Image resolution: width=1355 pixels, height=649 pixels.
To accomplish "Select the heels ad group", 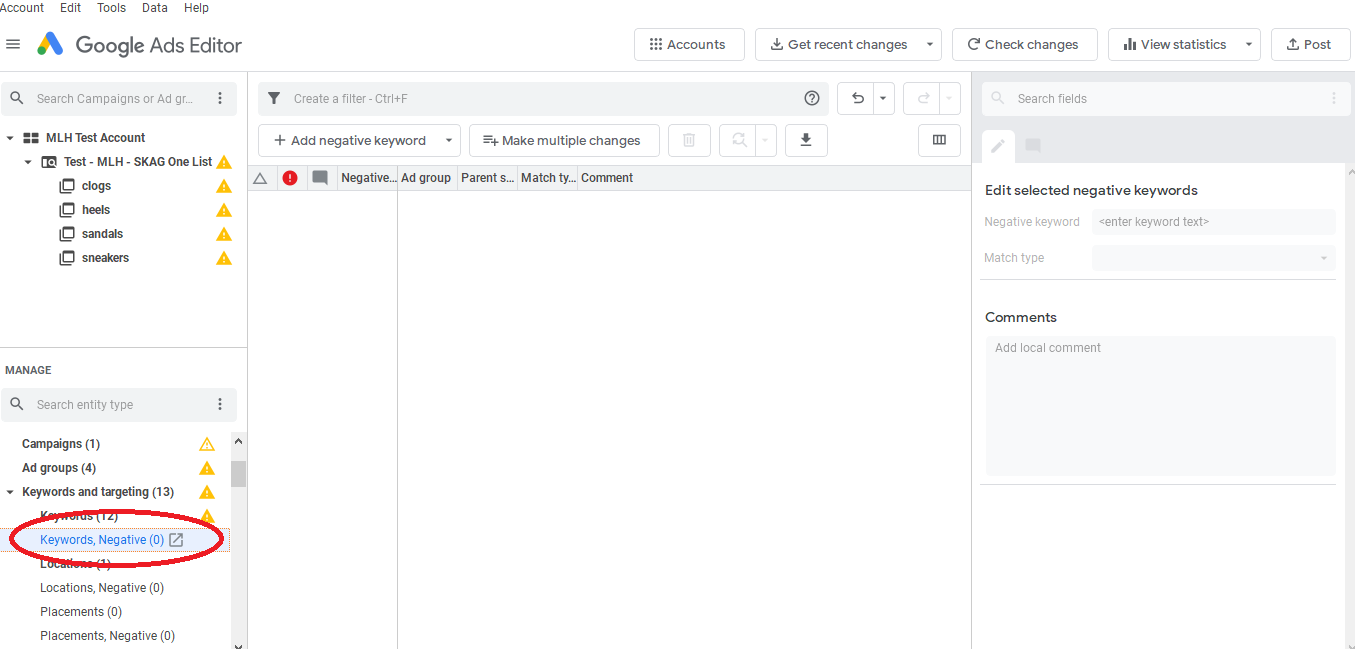I will pos(96,210).
